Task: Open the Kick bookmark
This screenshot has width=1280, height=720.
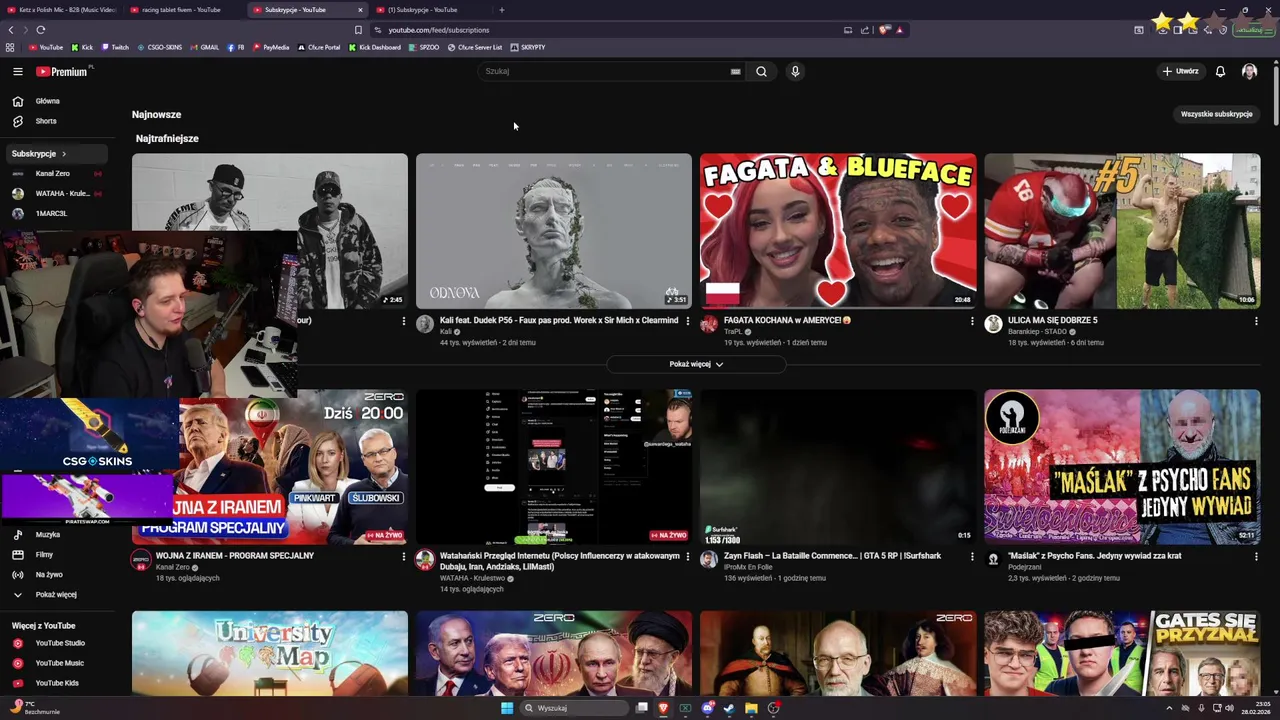Action: tap(82, 47)
